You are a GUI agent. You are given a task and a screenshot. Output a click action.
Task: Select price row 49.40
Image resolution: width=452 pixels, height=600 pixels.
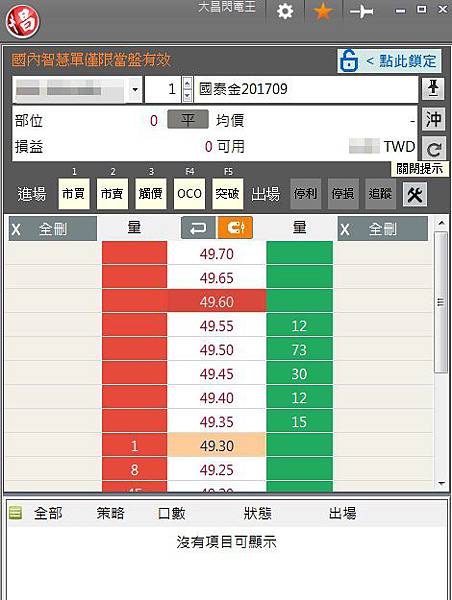click(217, 398)
